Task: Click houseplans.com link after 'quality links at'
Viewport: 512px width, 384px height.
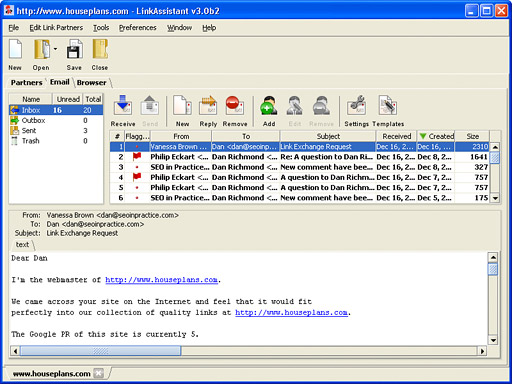Action: 292,313
